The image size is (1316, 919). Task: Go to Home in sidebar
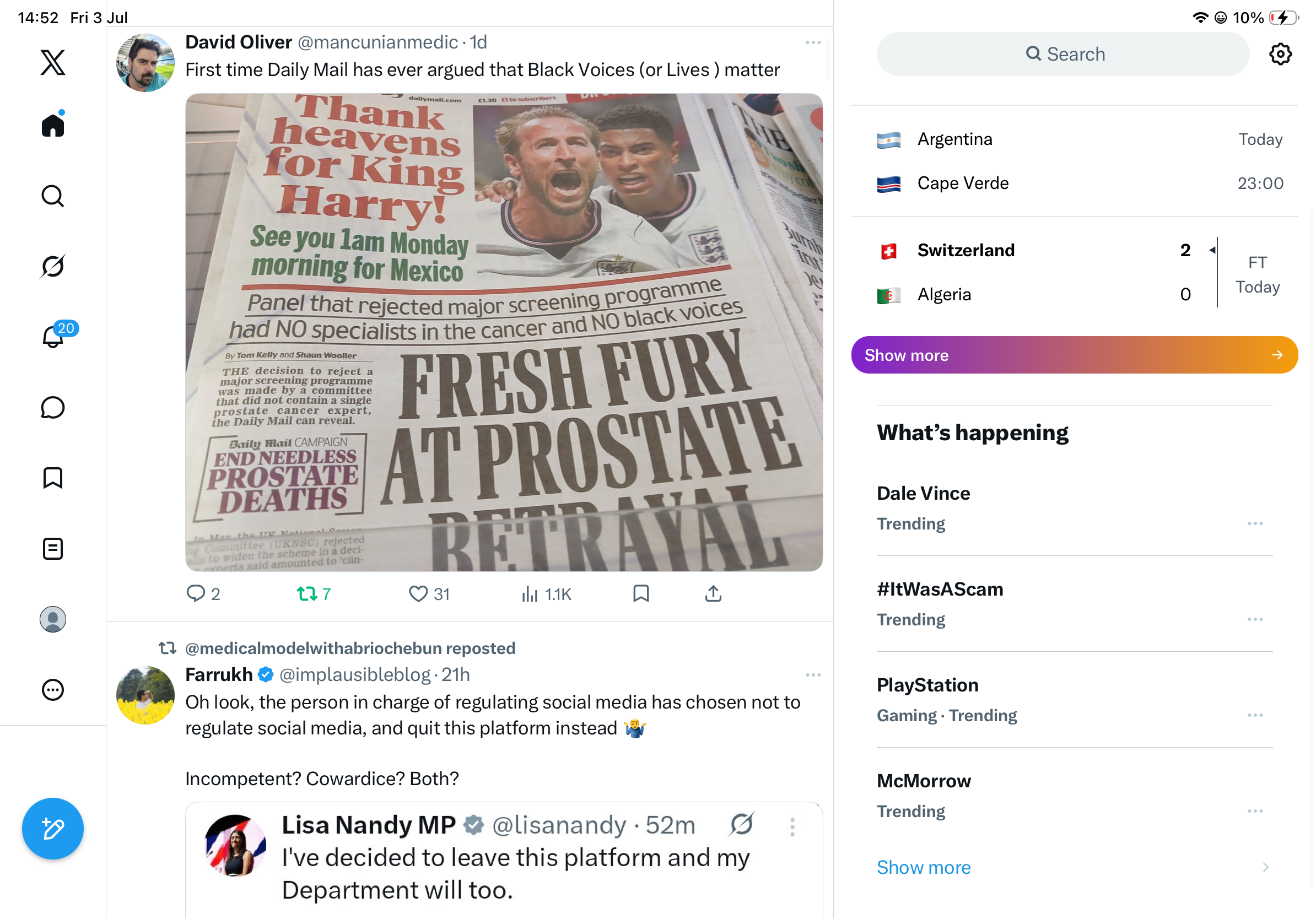(53, 125)
